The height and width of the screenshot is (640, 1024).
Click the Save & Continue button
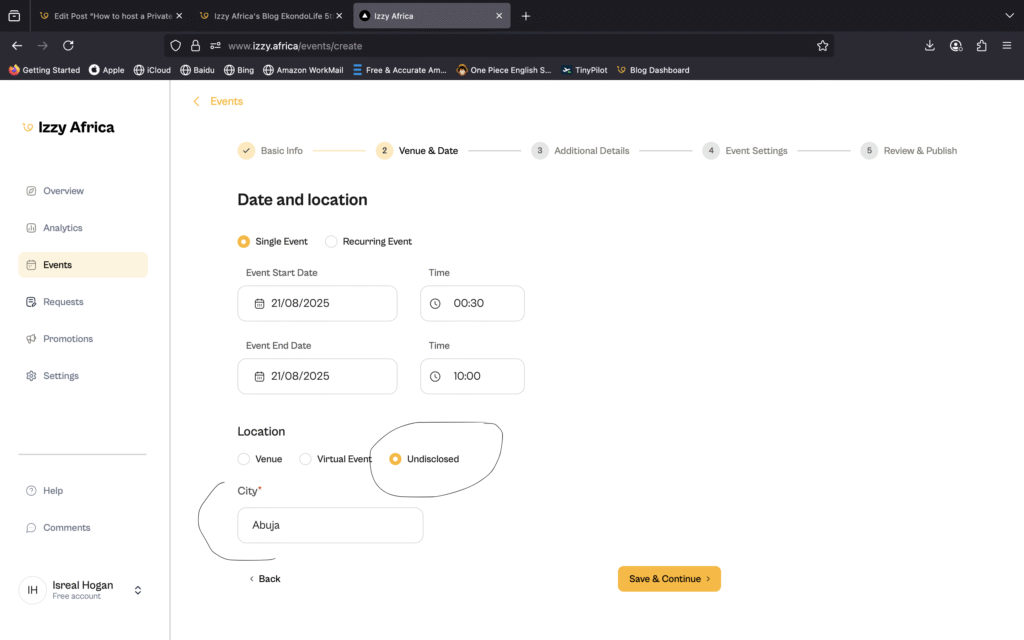tap(669, 579)
